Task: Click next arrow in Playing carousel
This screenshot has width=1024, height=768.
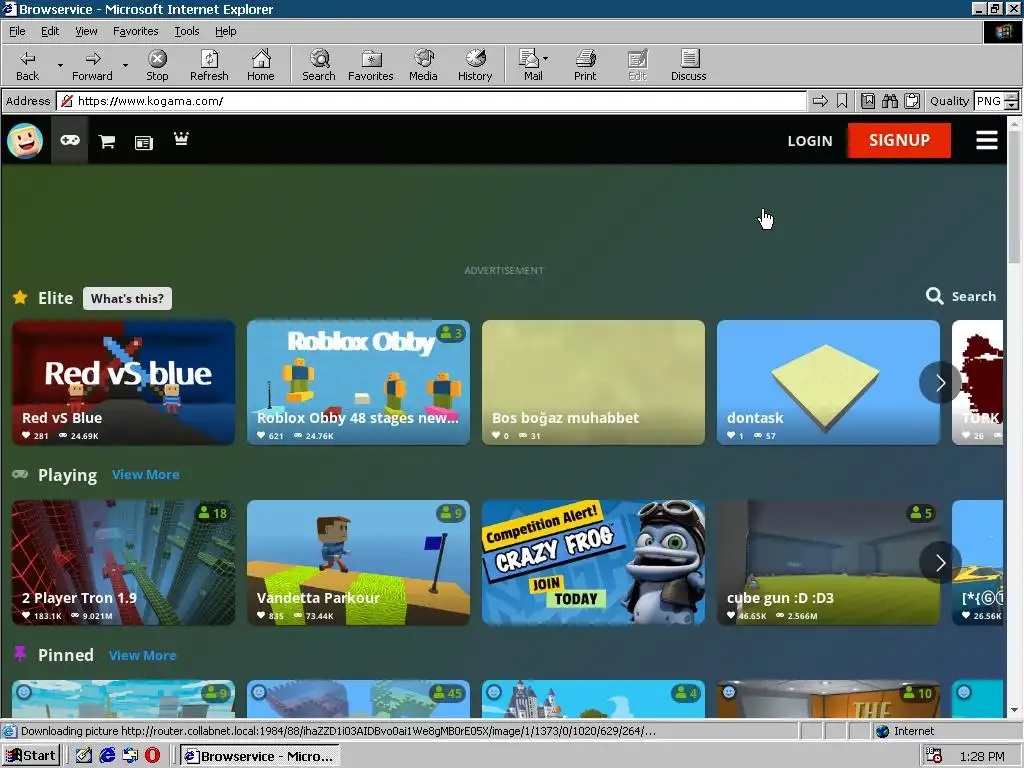Action: (x=940, y=563)
